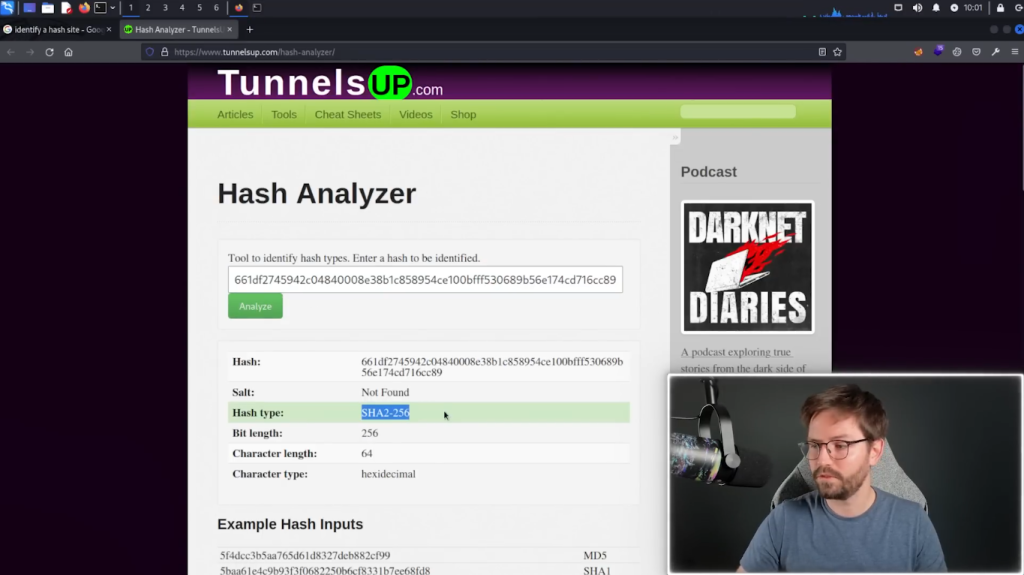Click the 10:01 clock in the panel
This screenshot has width=1024, height=575.
972,8
